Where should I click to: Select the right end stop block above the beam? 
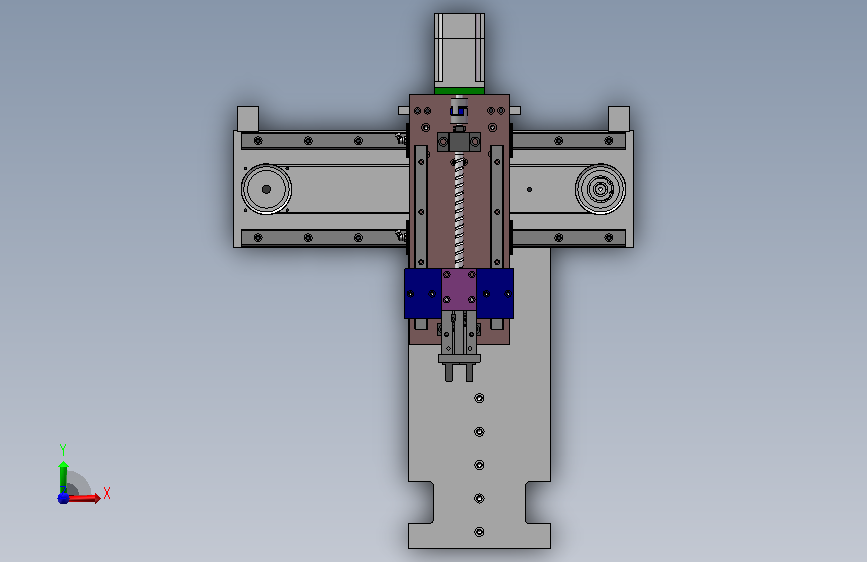click(619, 119)
